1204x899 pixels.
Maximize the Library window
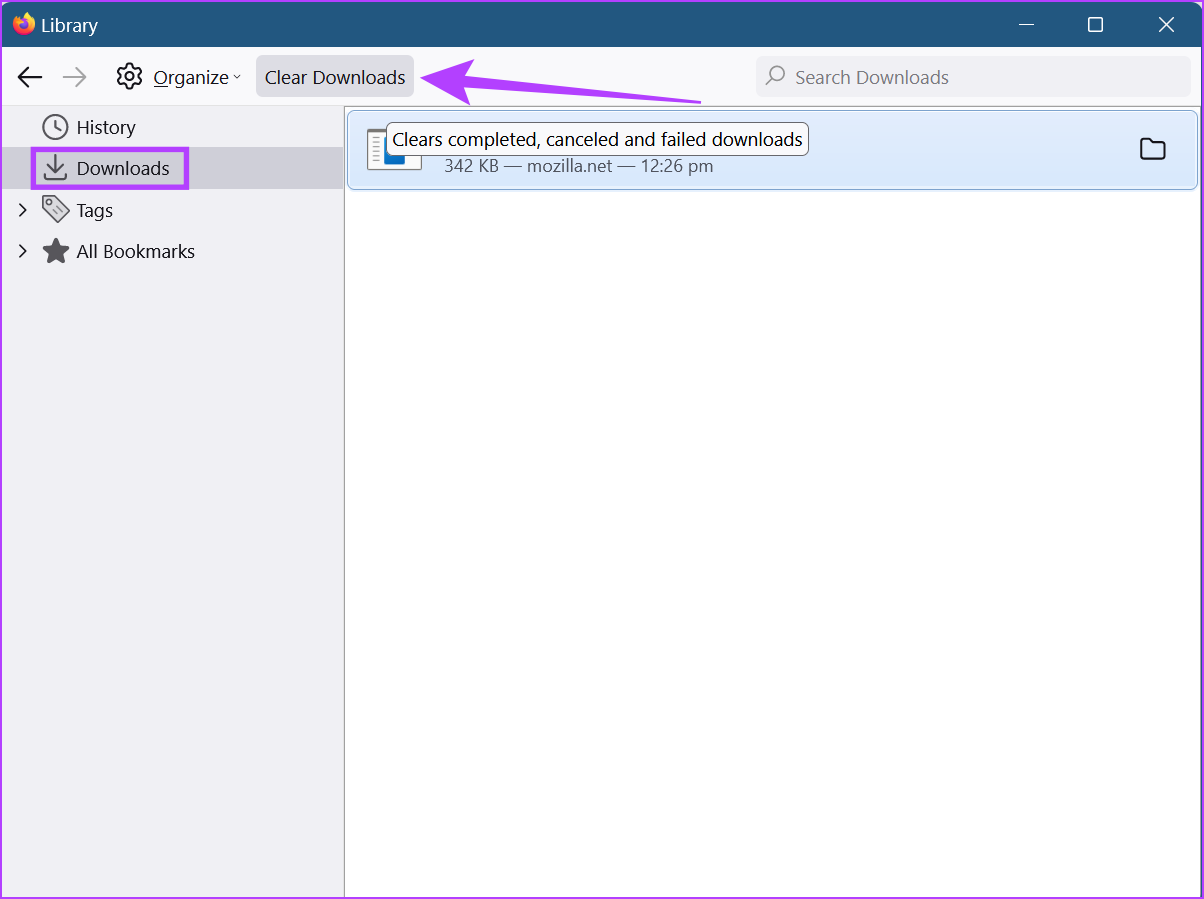point(1095,24)
